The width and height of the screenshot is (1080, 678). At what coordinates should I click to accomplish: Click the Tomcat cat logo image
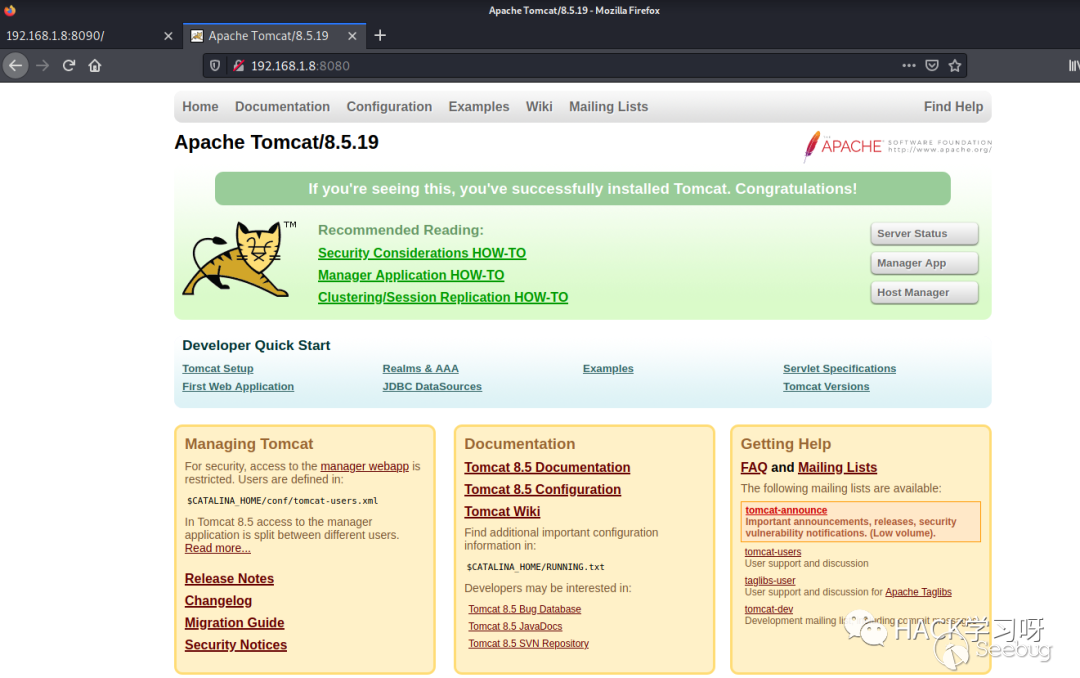[x=238, y=259]
